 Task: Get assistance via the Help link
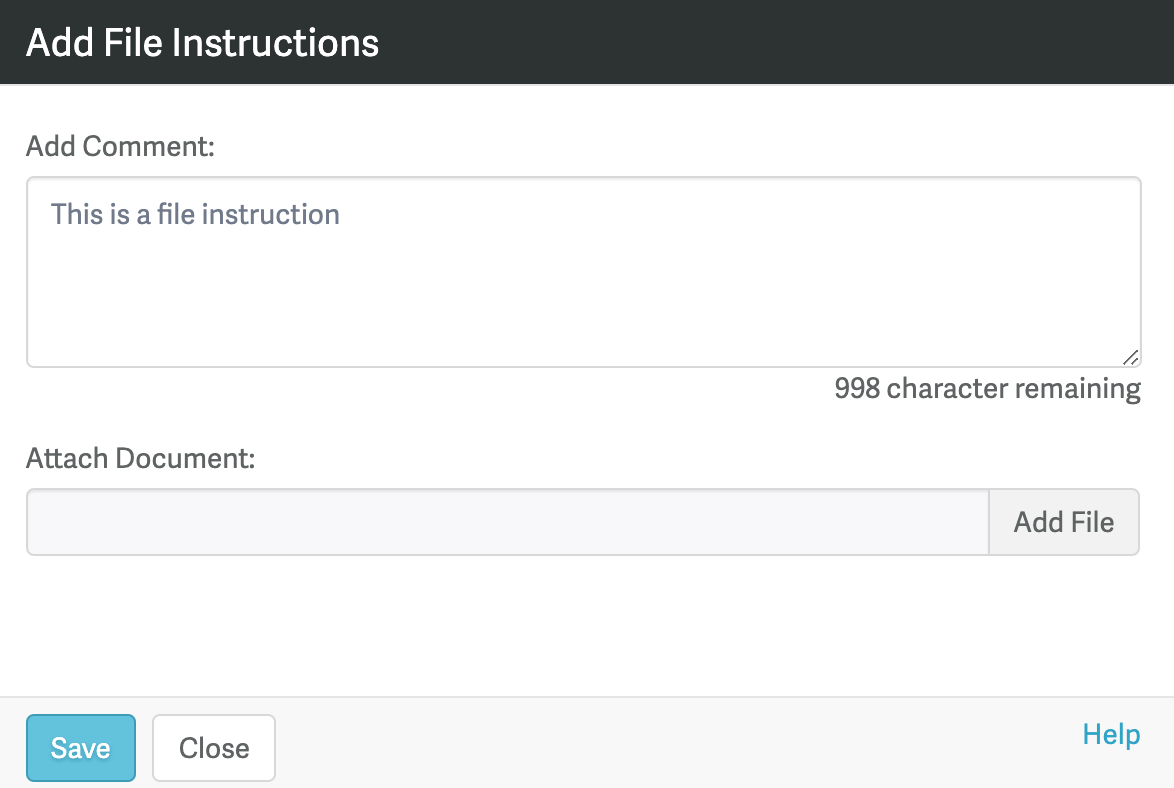[x=1111, y=735]
